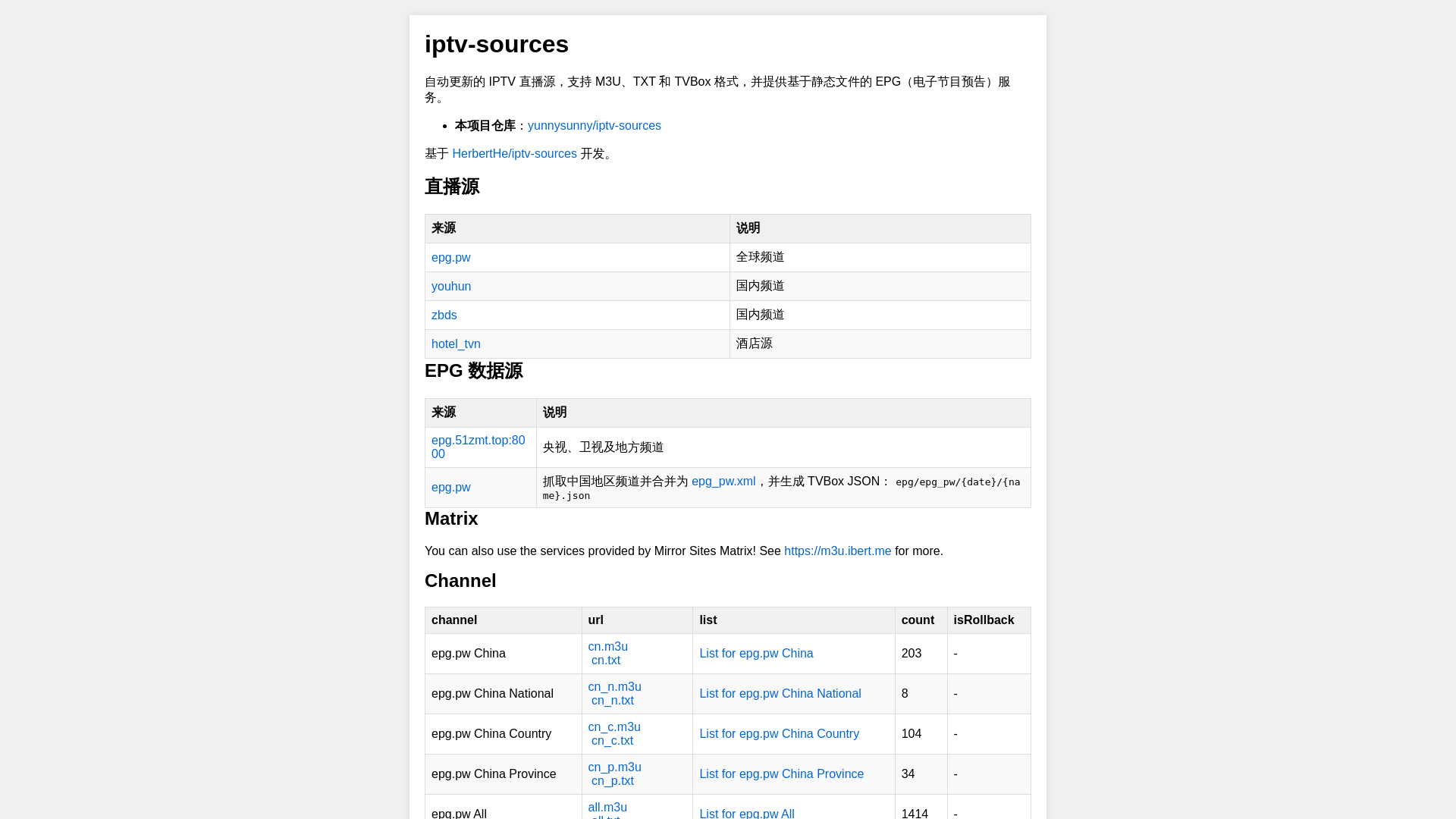Image resolution: width=1456 pixels, height=819 pixels.
Task: Open the zbds source link
Action: pos(444,315)
